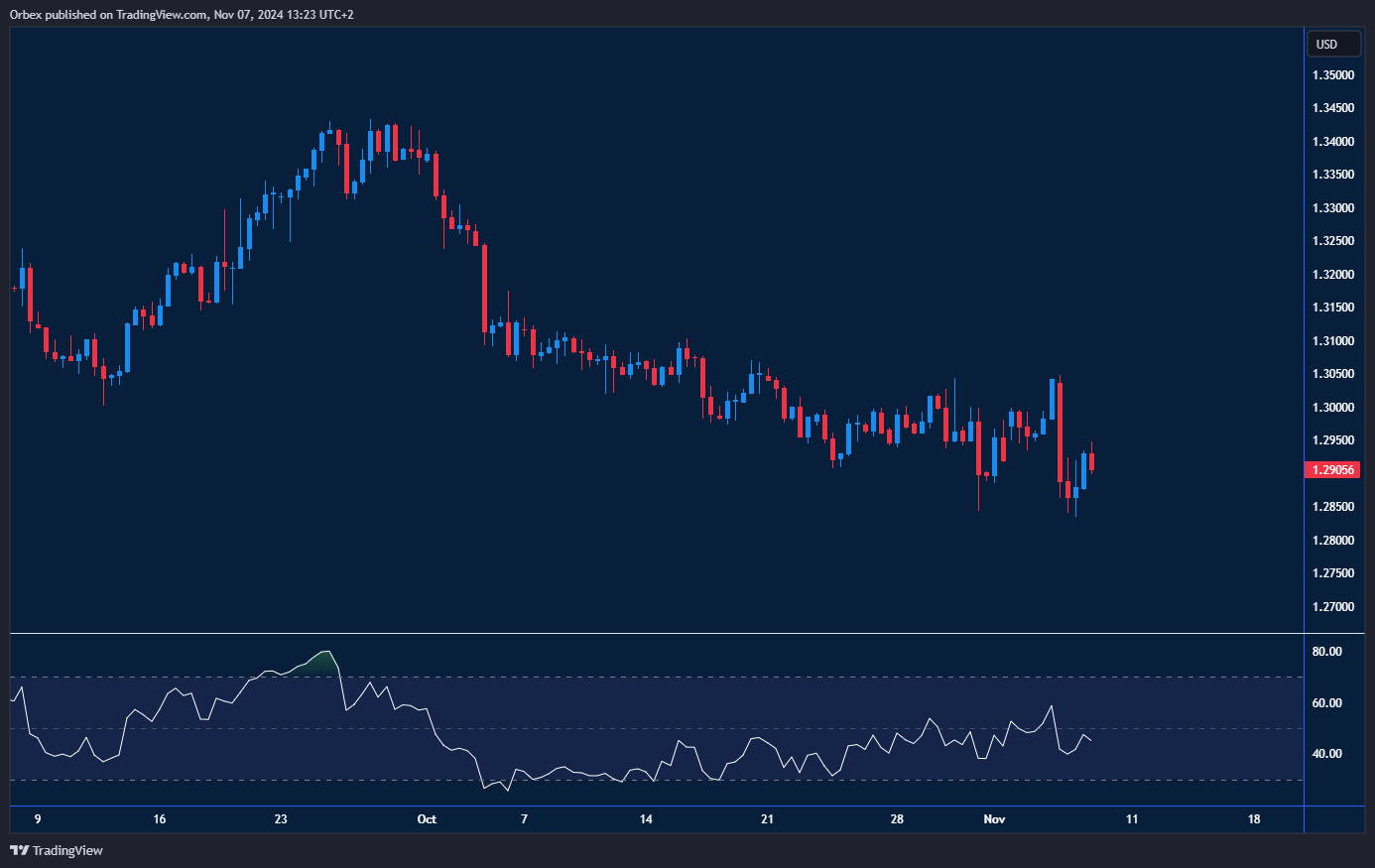Open the USD currency selector
1375x868 pixels.
[x=1331, y=44]
